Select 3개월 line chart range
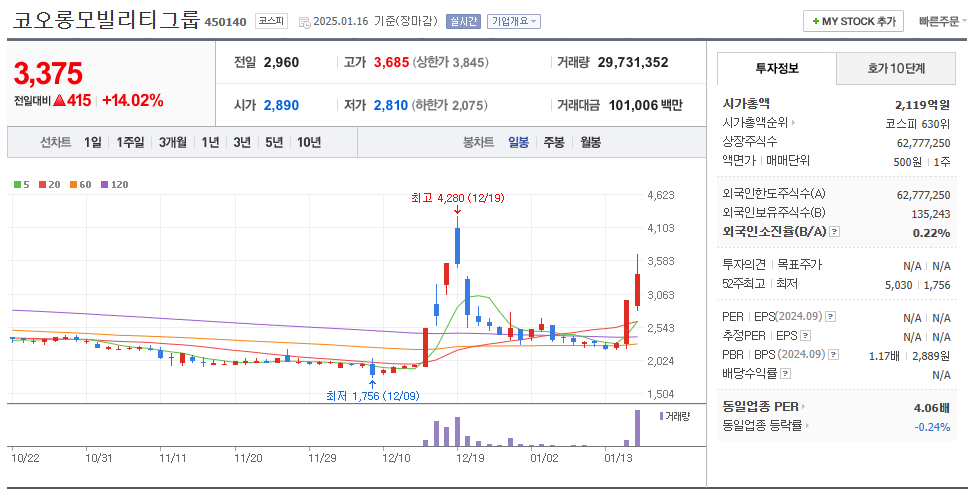 coord(173,143)
